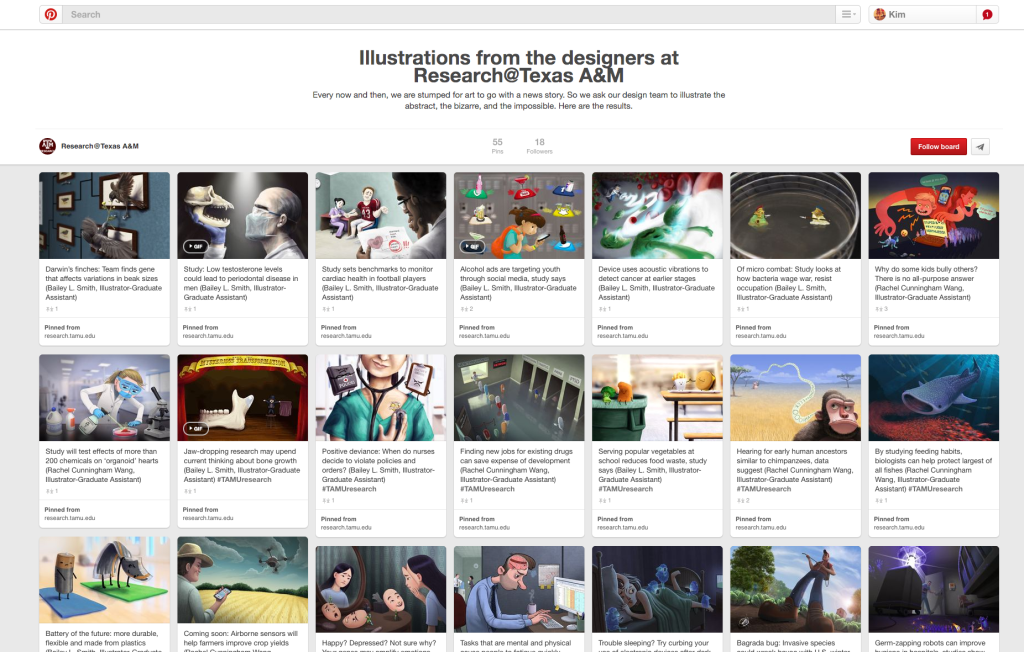Play GIF on the alcohol ads pin
1024x652 pixels.
point(471,246)
